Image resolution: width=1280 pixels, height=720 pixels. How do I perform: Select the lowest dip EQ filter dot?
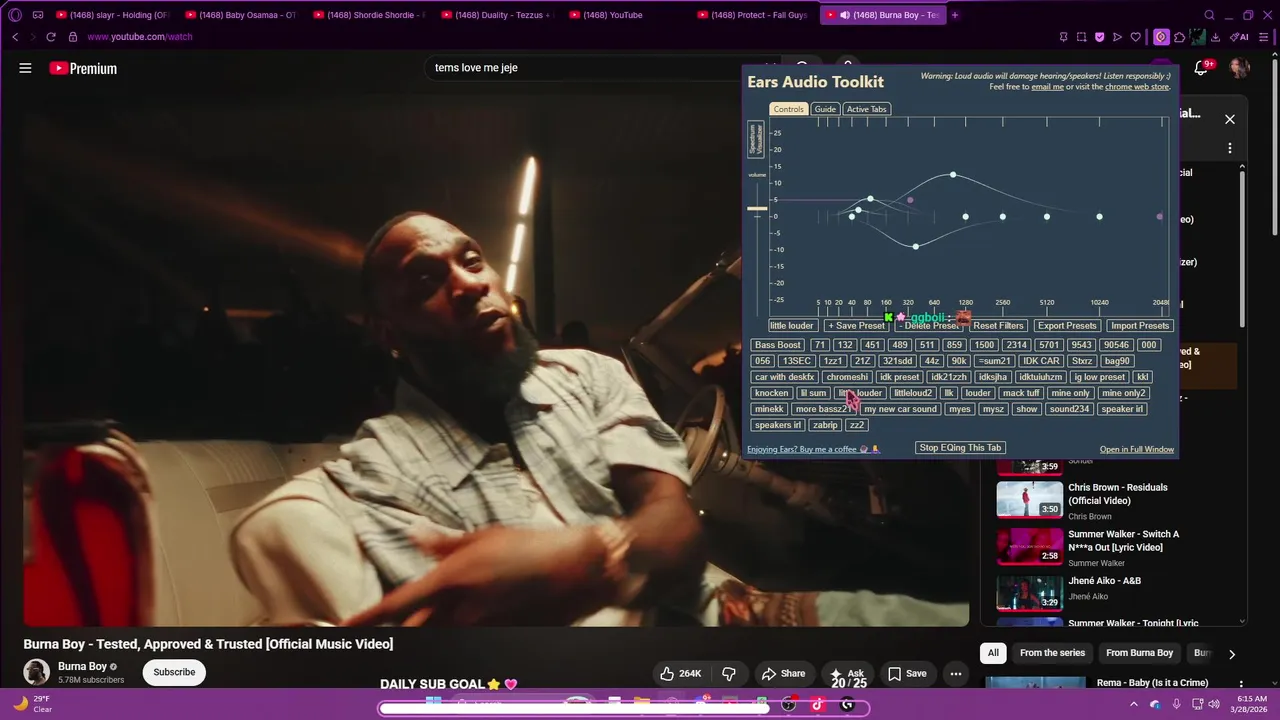pos(915,246)
